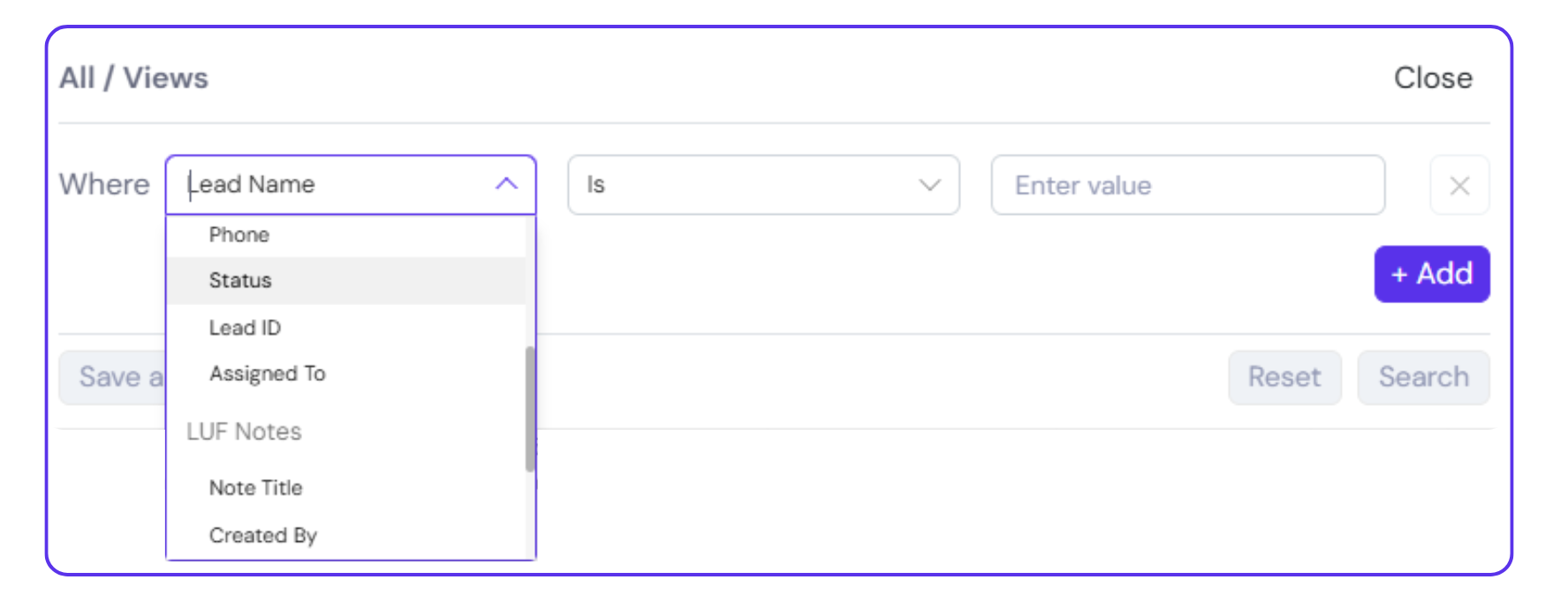Viewport: 1568px width, 595px height.
Task: Click the field list's vertical scrollbar
Action: (x=530, y=408)
